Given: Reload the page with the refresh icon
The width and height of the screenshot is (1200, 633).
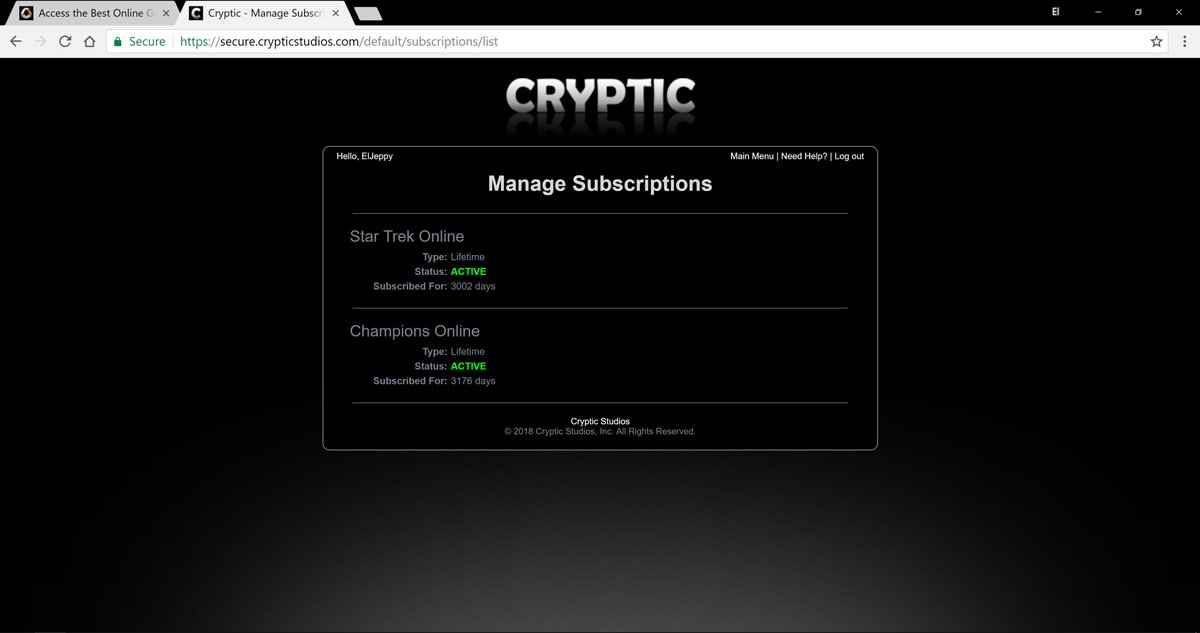Looking at the screenshot, I should tap(65, 42).
